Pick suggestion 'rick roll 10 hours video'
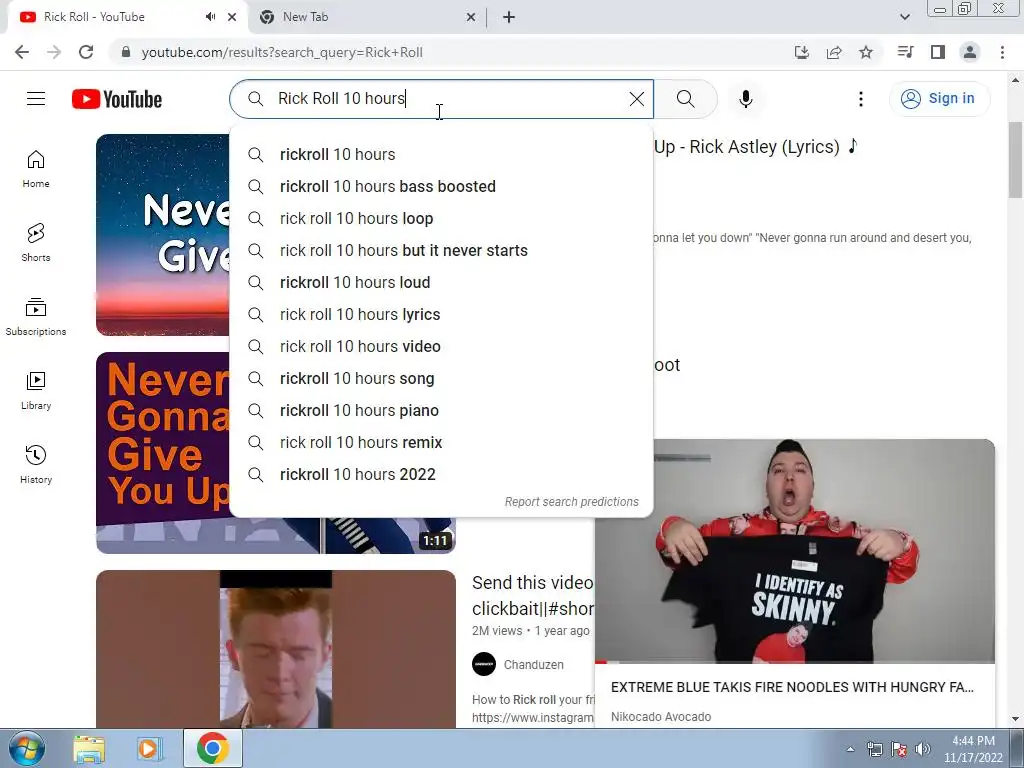 pyautogui.click(x=441, y=347)
